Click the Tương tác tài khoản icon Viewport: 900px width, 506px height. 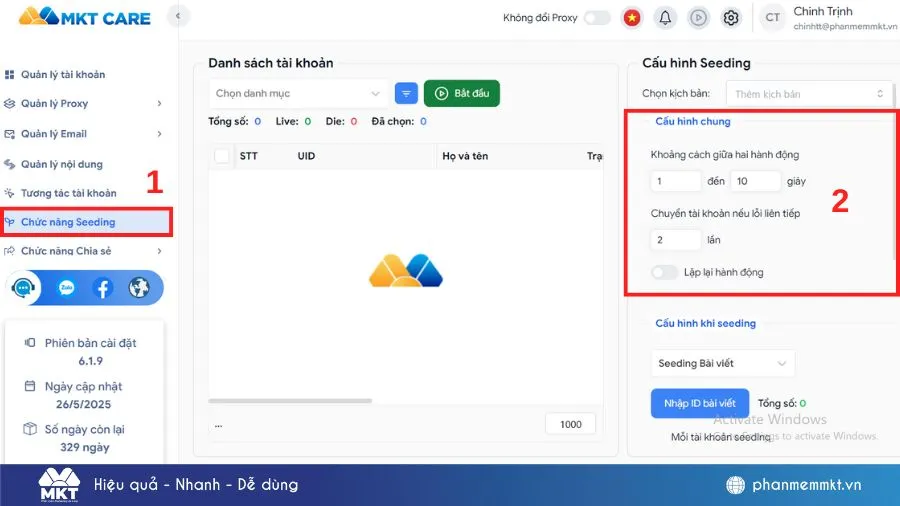(x=9, y=193)
